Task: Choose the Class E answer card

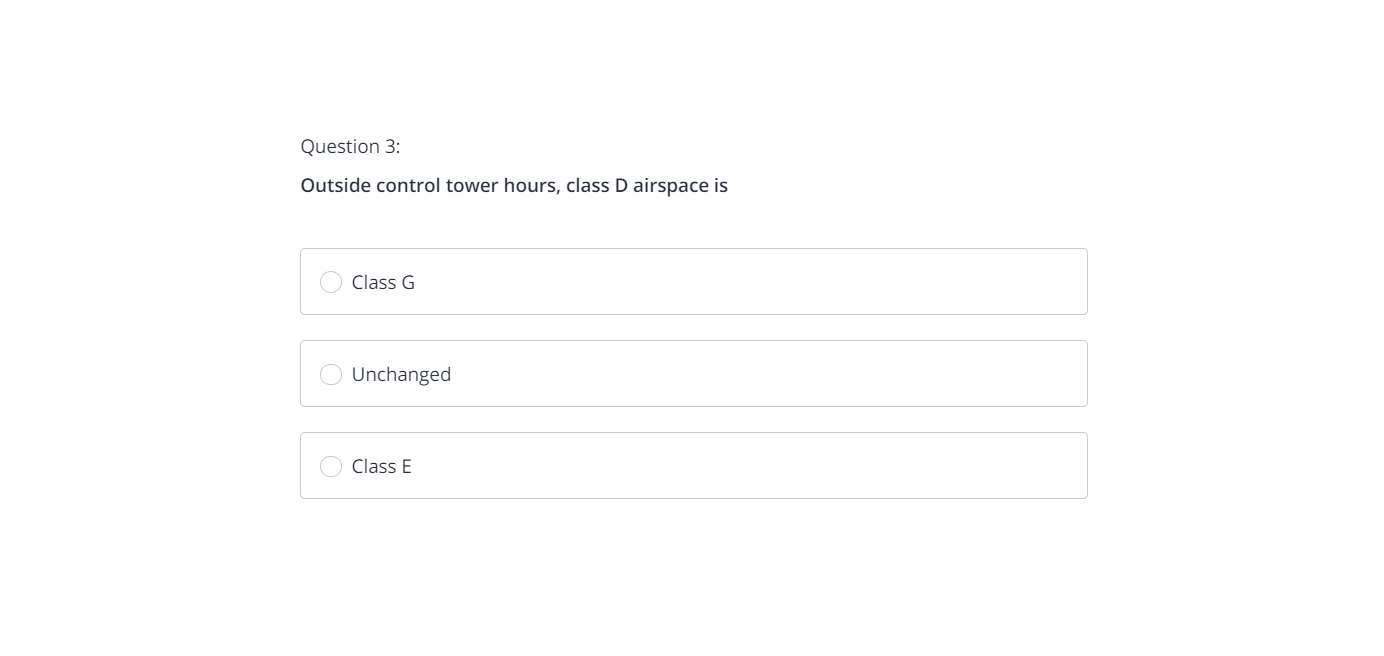Action: pos(694,466)
